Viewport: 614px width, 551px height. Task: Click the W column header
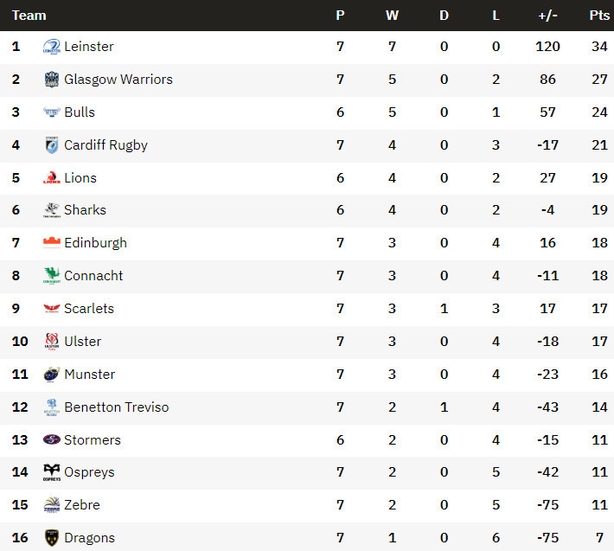392,15
